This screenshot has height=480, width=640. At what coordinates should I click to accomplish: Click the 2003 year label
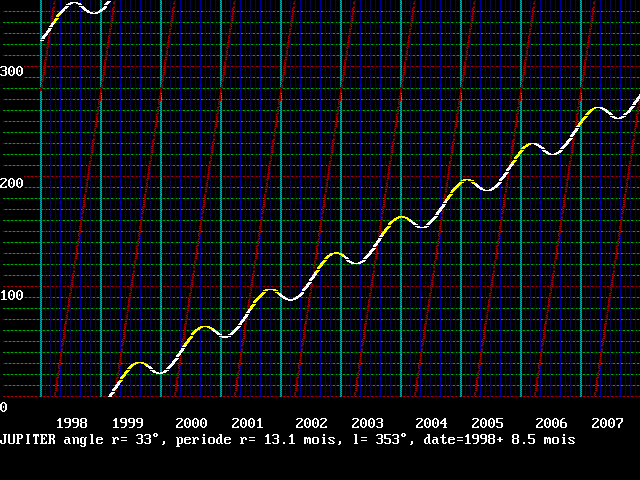coord(367,423)
